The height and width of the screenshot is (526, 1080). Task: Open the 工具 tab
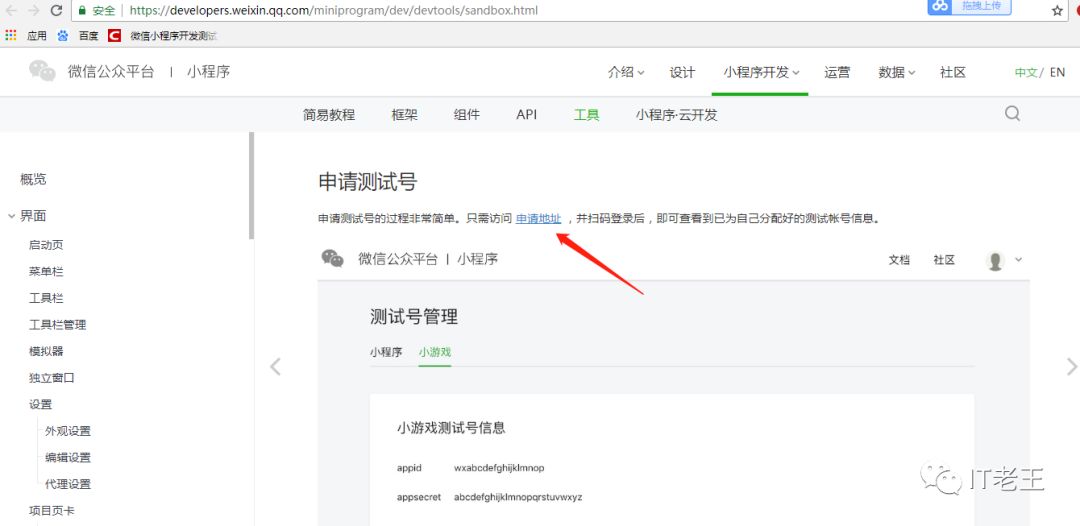point(586,115)
